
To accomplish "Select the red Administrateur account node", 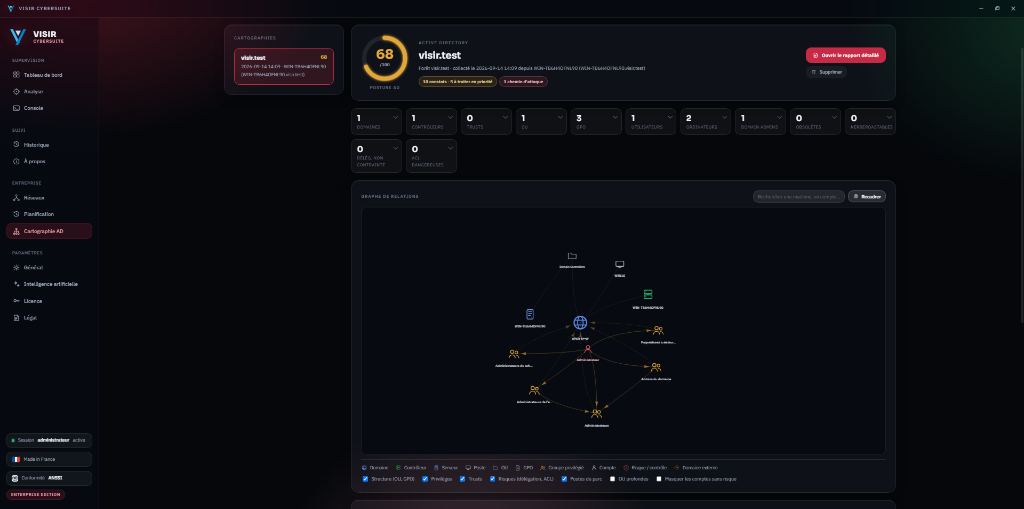I will coord(588,349).
